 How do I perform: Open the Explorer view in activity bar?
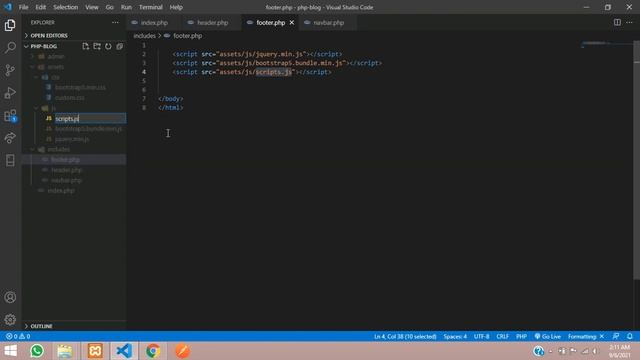10,25
